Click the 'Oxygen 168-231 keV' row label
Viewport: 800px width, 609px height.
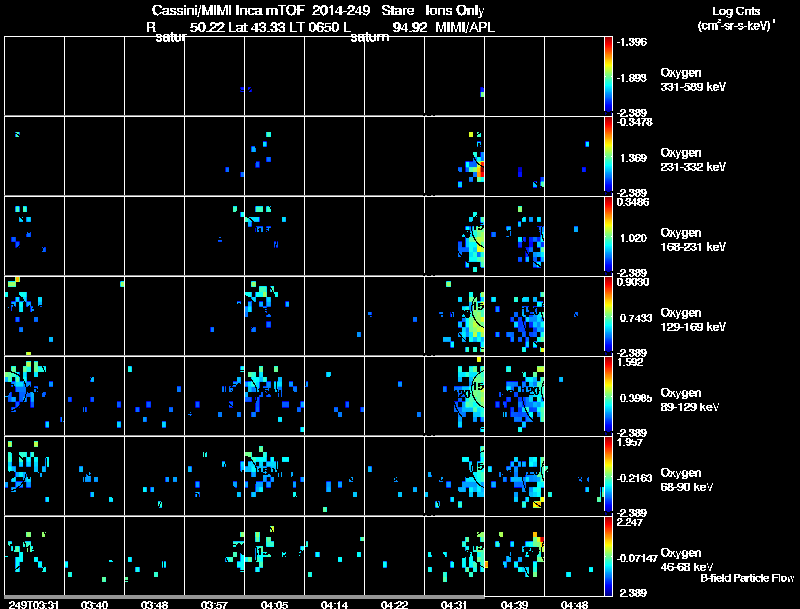(693, 240)
